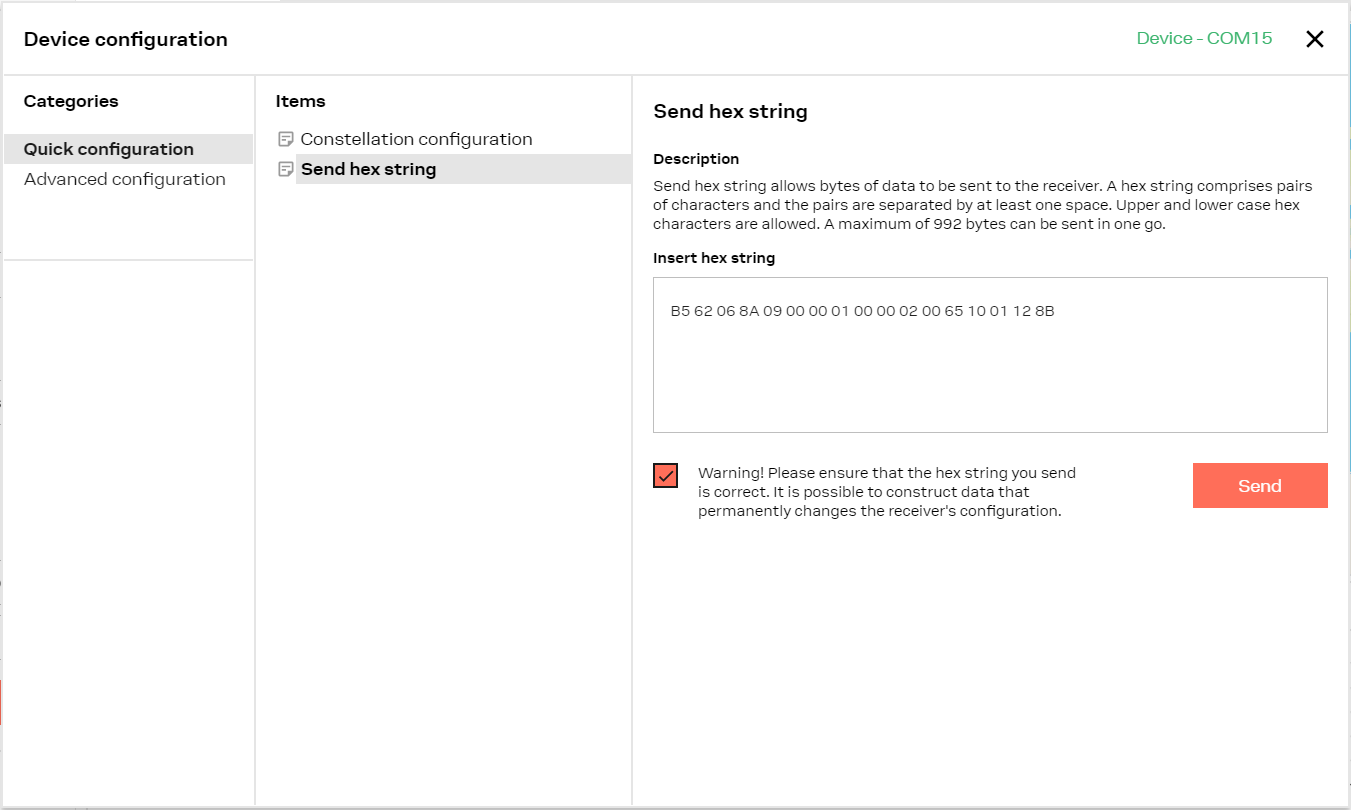Click inside the hex string text box
This screenshot has height=810, width=1351.
(x=990, y=355)
